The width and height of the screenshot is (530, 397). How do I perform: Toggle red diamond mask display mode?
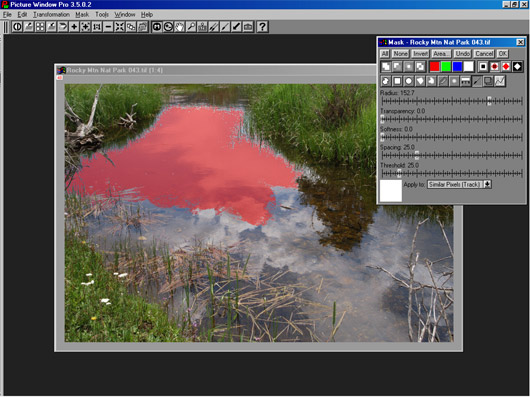pos(506,67)
